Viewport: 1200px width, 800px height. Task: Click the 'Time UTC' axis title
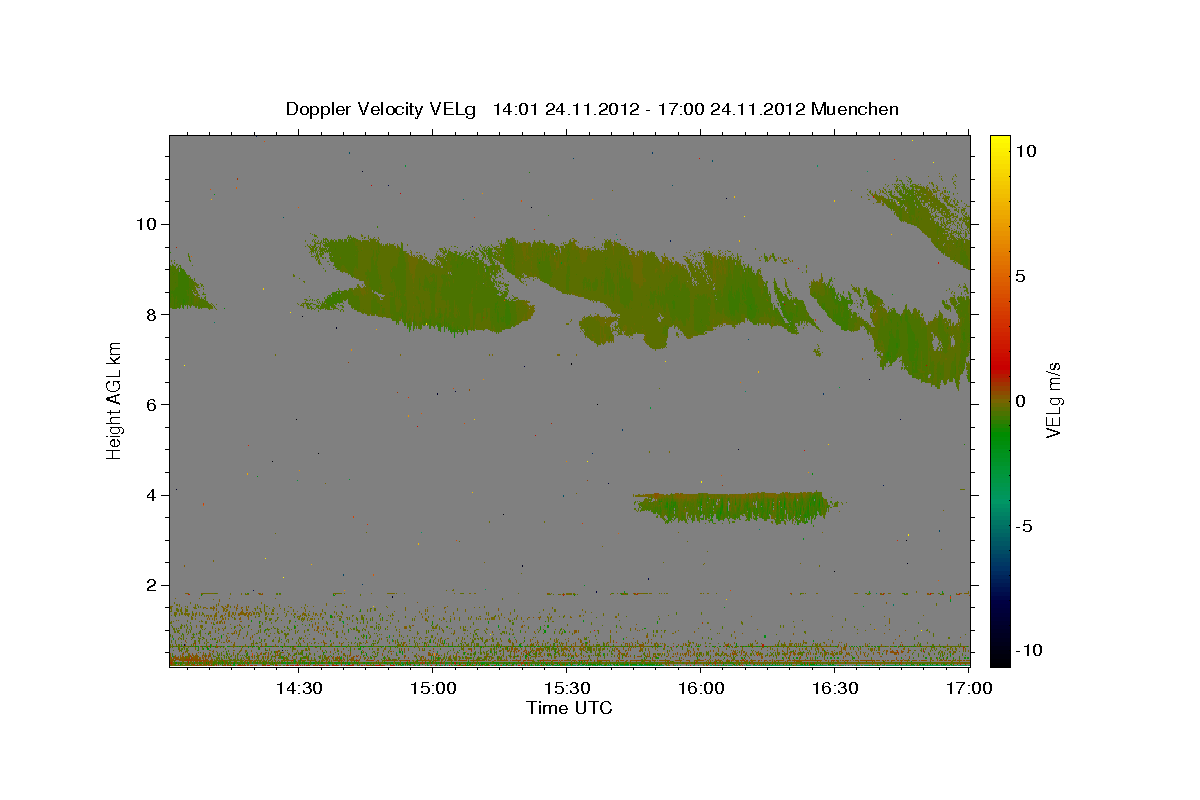[569, 708]
